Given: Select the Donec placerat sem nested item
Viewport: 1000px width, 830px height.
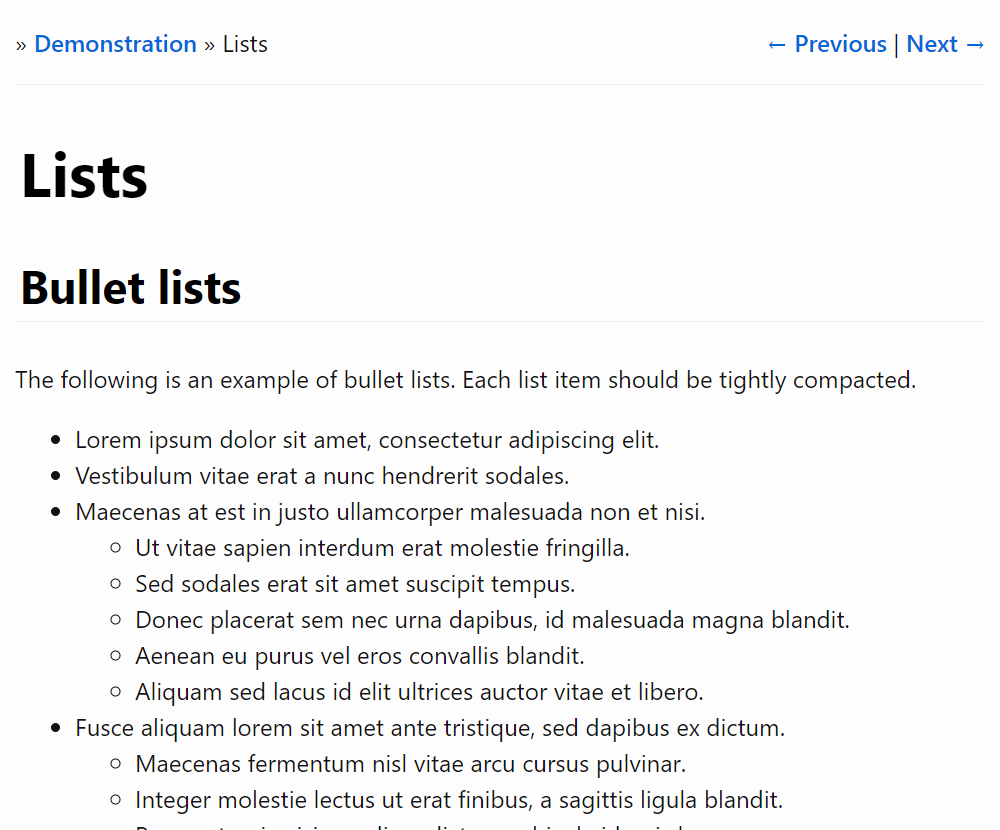Looking at the screenshot, I should pyautogui.click(x=492, y=620).
